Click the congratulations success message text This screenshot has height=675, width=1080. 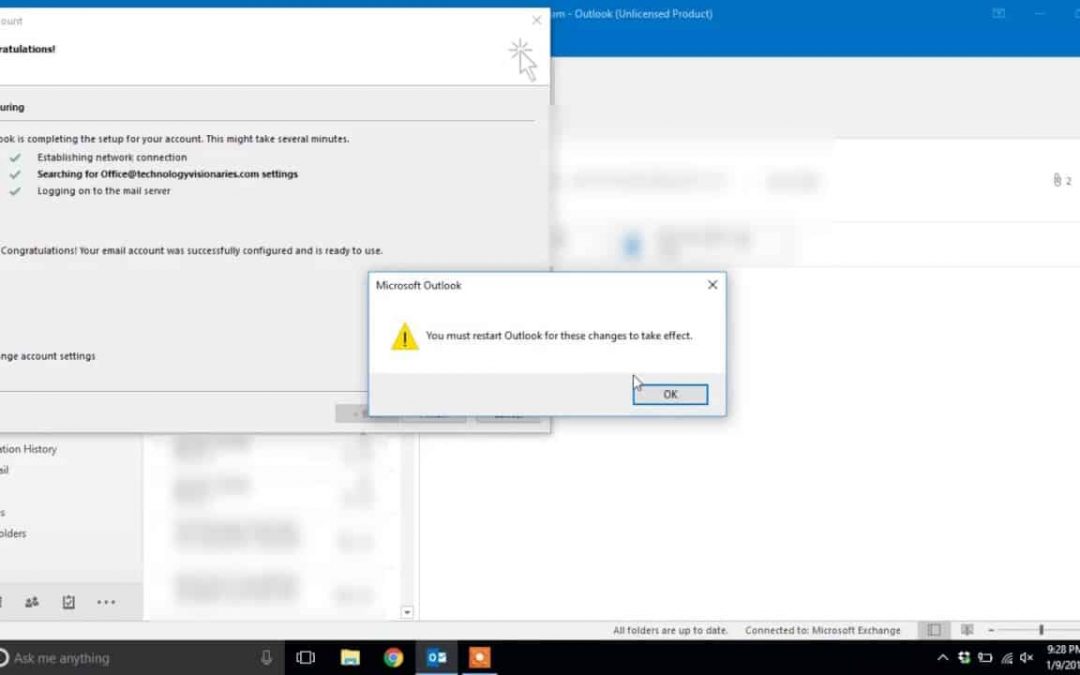191,251
